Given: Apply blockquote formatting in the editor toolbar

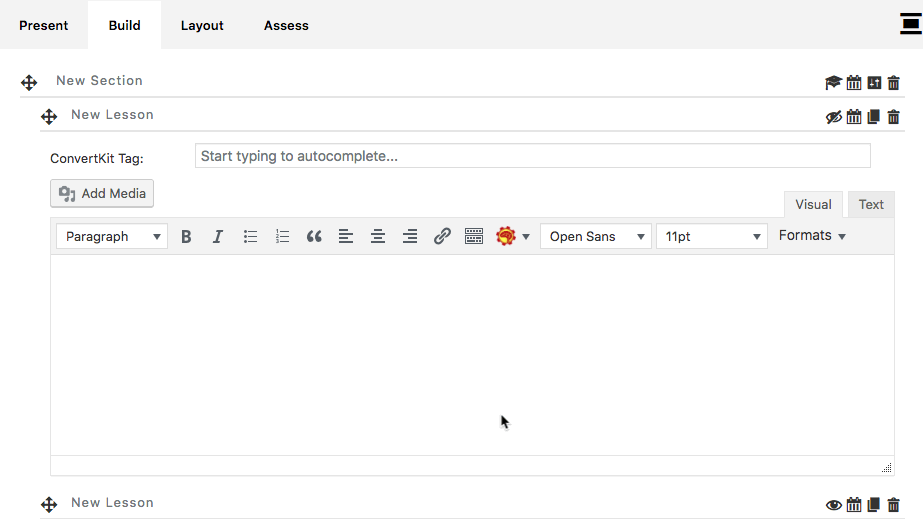Looking at the screenshot, I should [314, 237].
